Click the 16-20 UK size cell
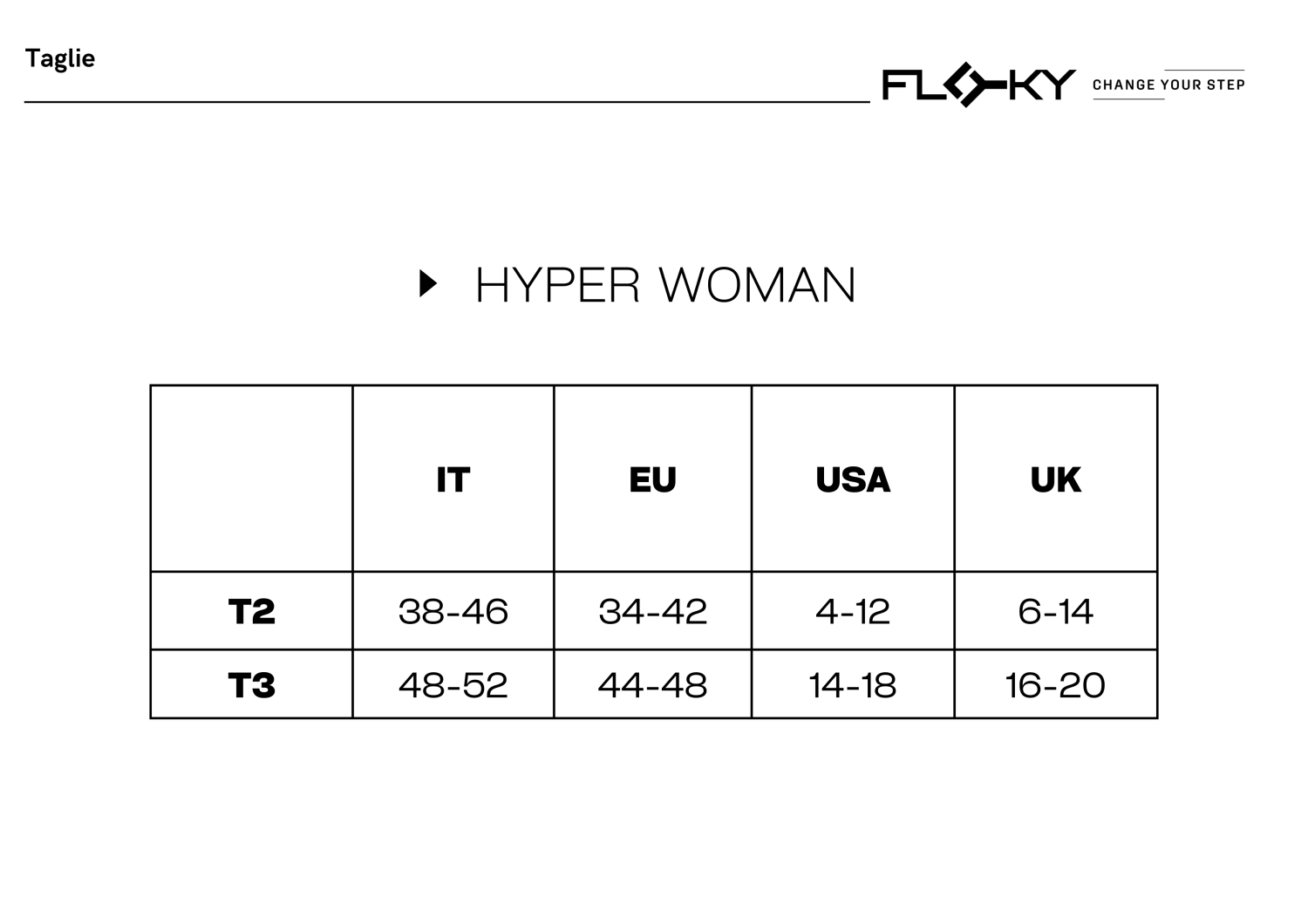The width and height of the screenshot is (1308, 924). pyautogui.click(x=1056, y=685)
